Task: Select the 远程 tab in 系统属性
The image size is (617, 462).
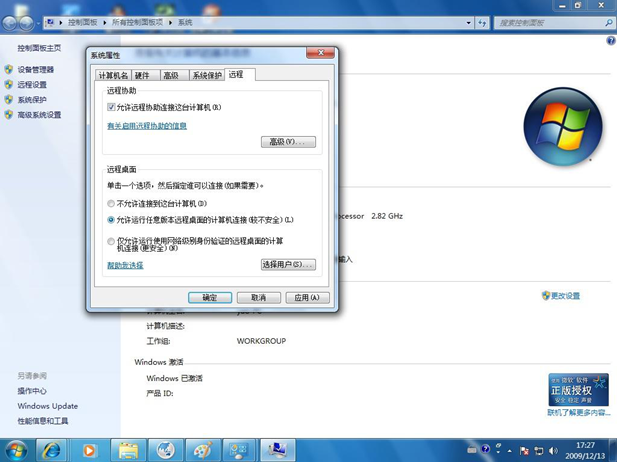Action: pos(240,74)
